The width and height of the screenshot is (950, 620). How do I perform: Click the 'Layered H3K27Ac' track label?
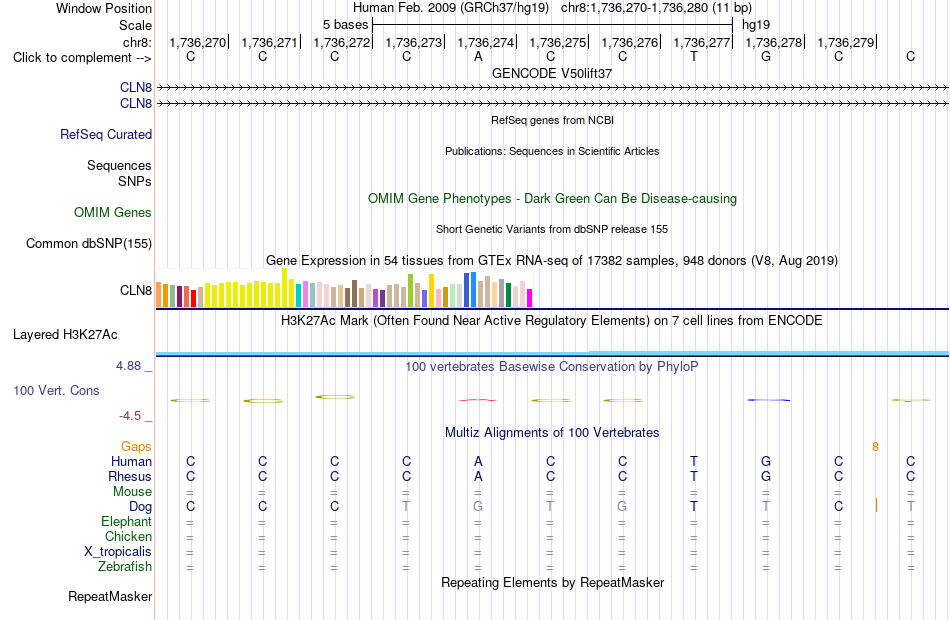[65, 335]
